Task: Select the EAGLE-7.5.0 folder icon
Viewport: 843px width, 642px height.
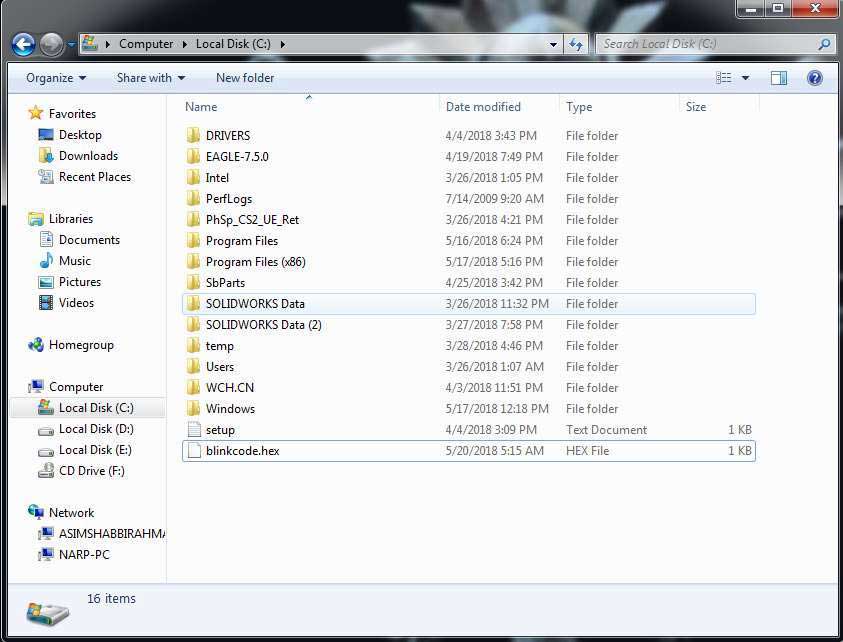Action: coord(194,156)
